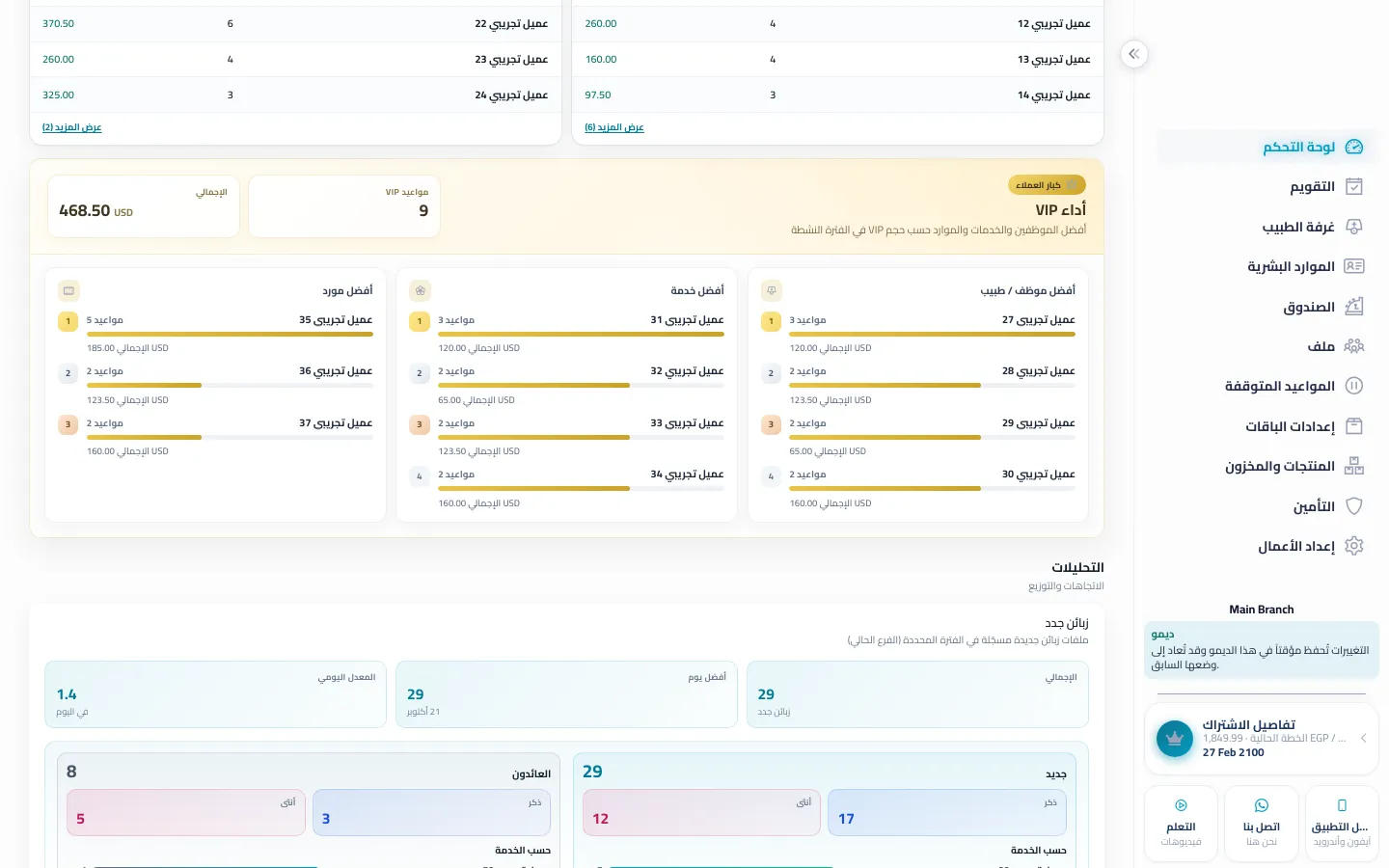Select التقويم menu item
The image size is (1389, 868).
coord(1267,186)
